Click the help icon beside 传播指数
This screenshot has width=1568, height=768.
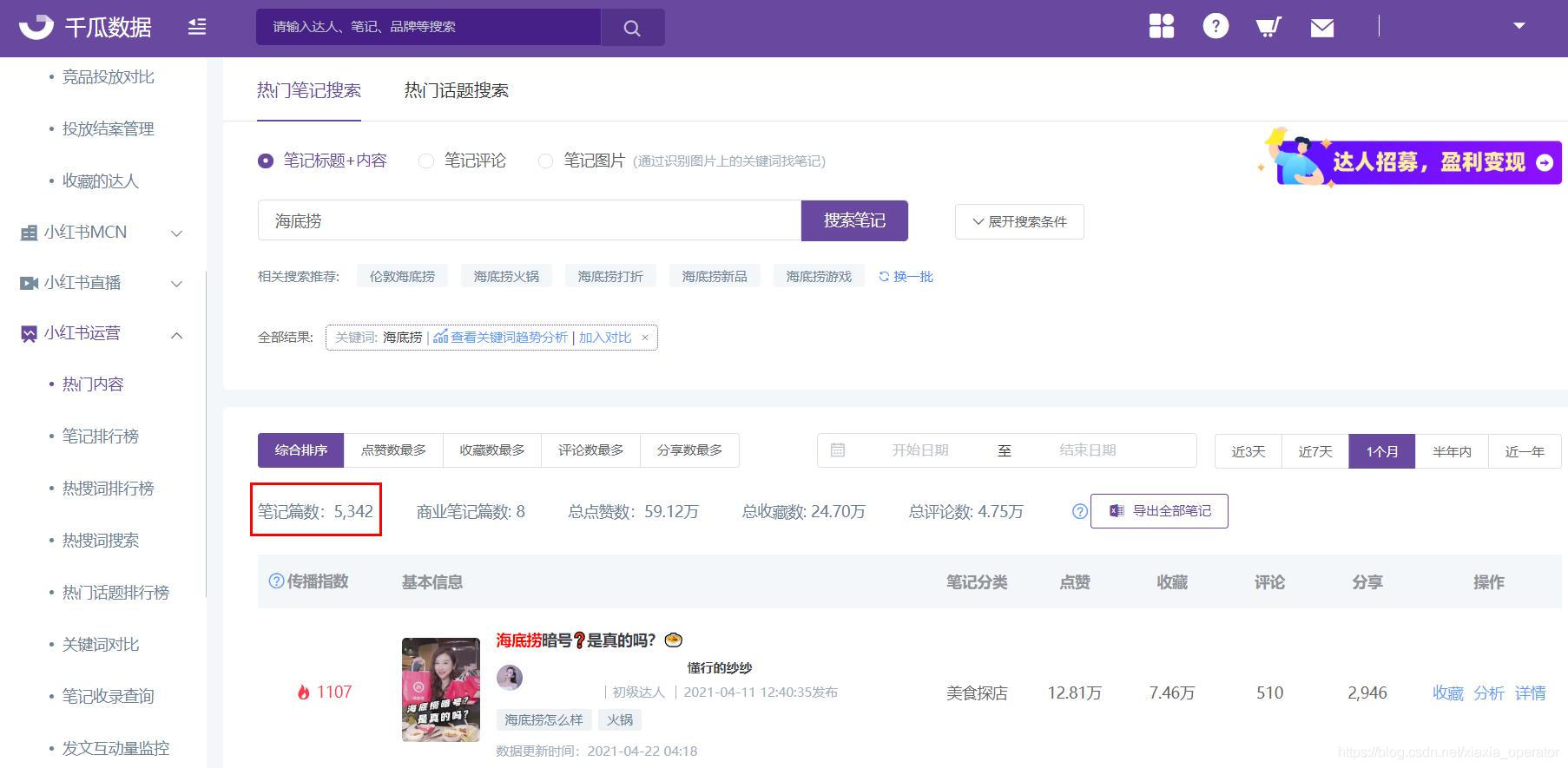pyautogui.click(x=276, y=581)
